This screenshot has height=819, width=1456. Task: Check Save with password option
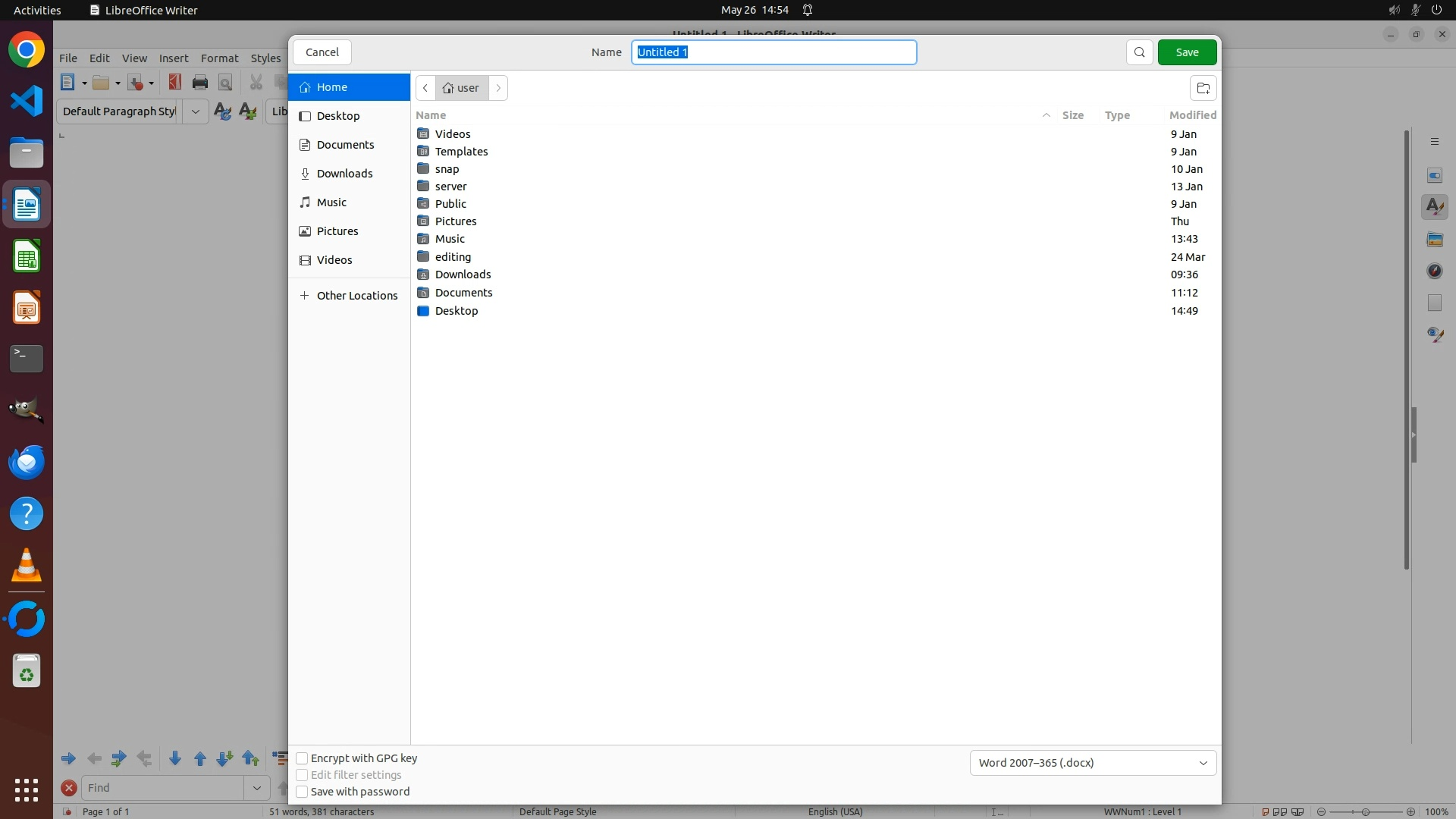point(302,792)
